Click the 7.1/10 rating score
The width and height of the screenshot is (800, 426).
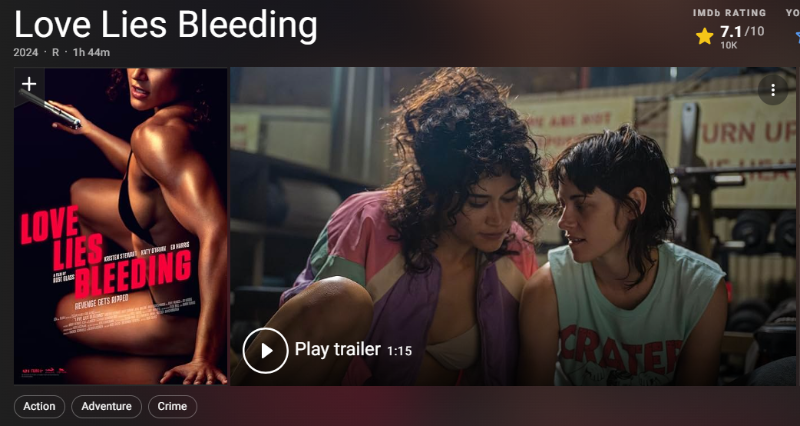point(742,32)
